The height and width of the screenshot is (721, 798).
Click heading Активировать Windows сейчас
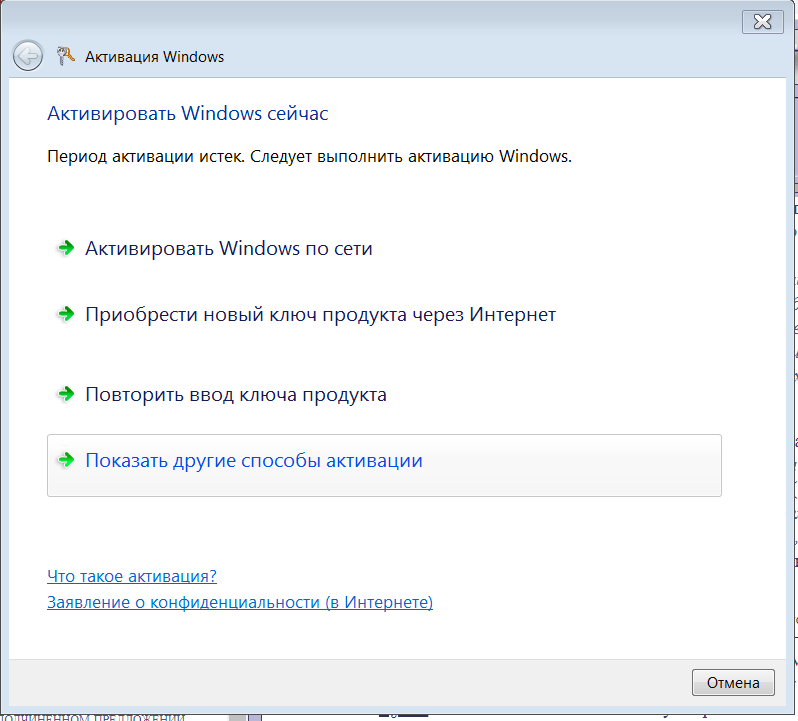(x=188, y=113)
